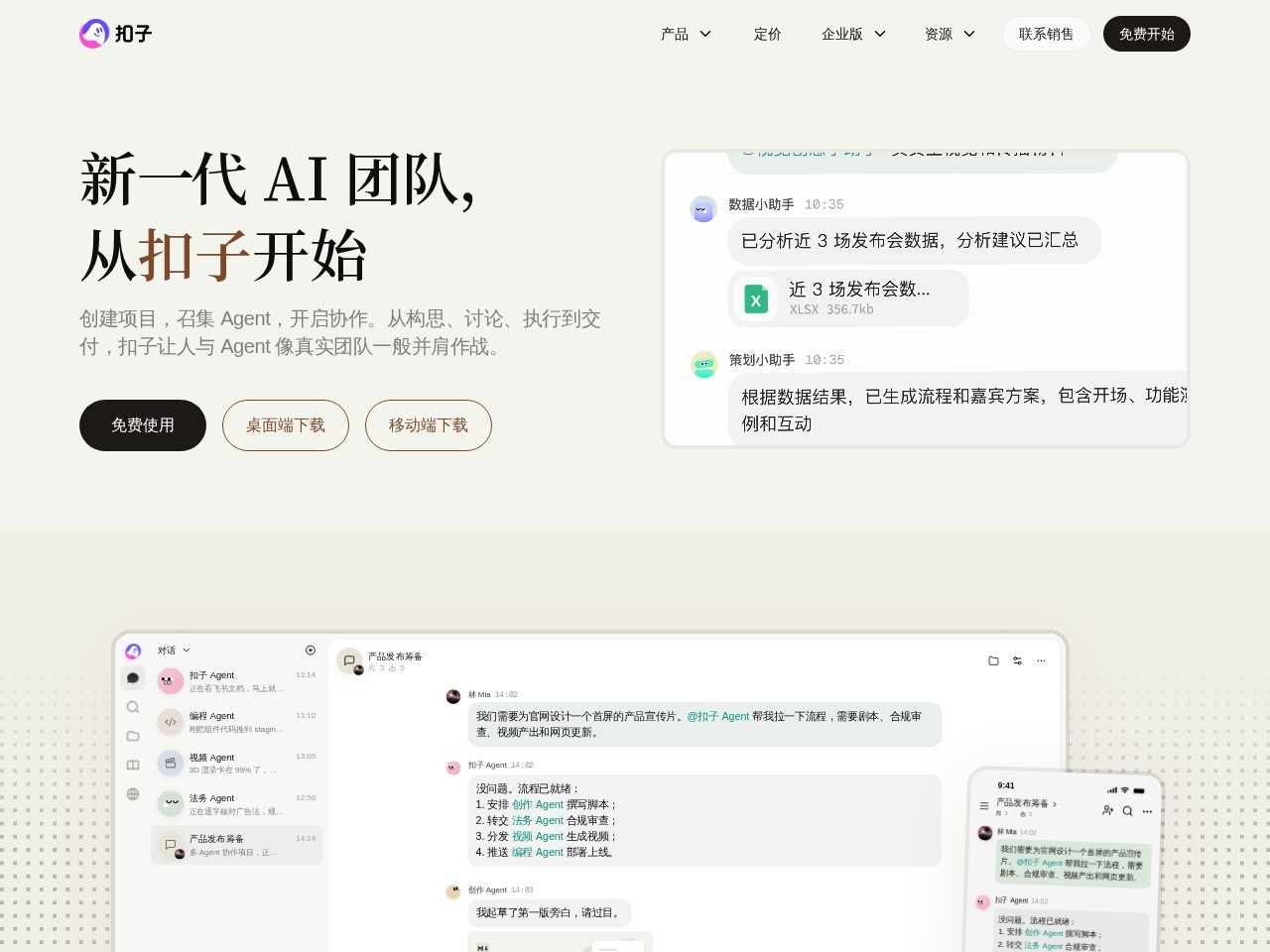This screenshot has width=1270, height=952.
Task: Click the folder icon in chat header toolbar
Action: [x=993, y=660]
